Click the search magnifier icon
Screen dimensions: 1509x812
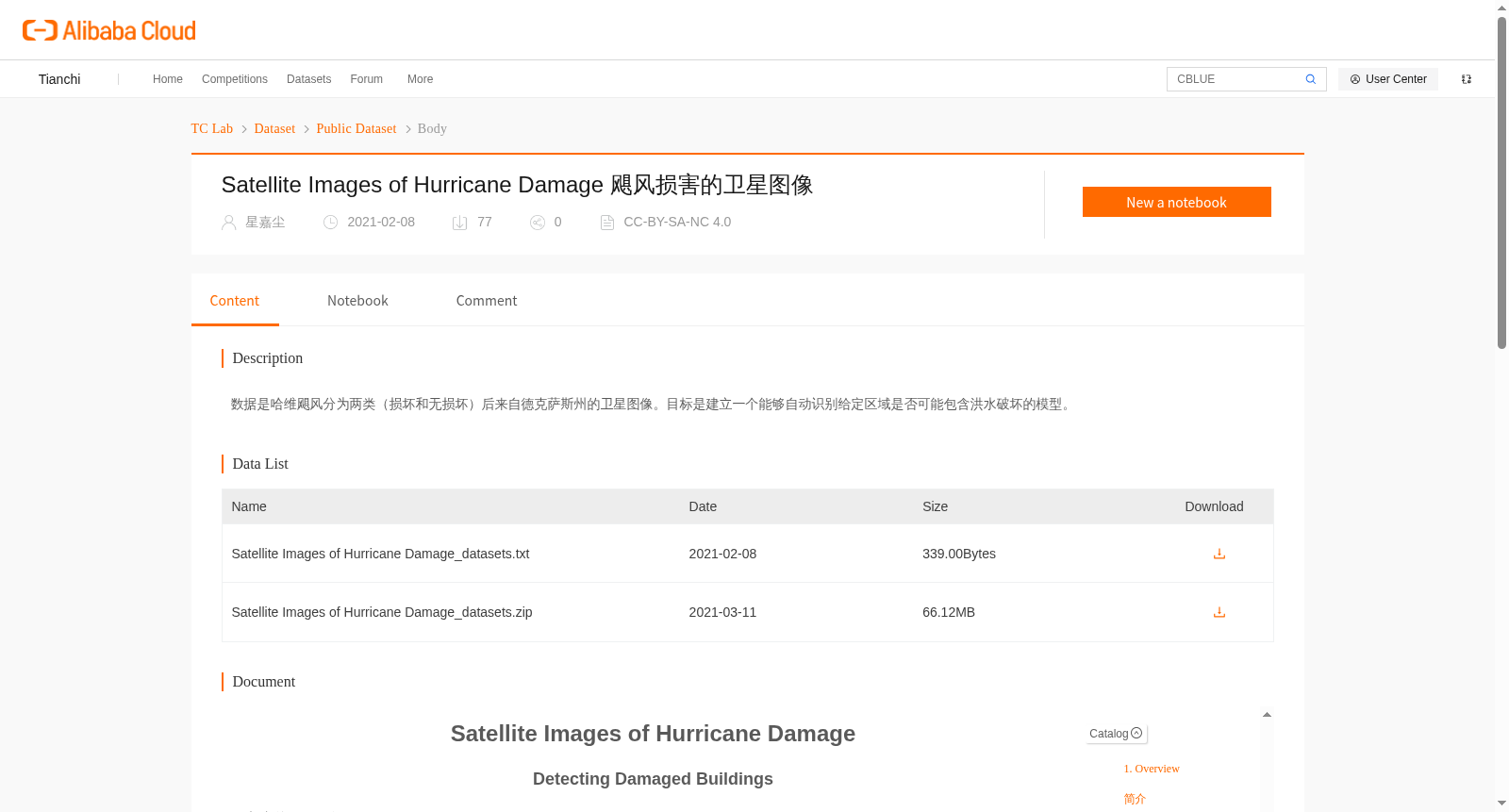(x=1311, y=79)
